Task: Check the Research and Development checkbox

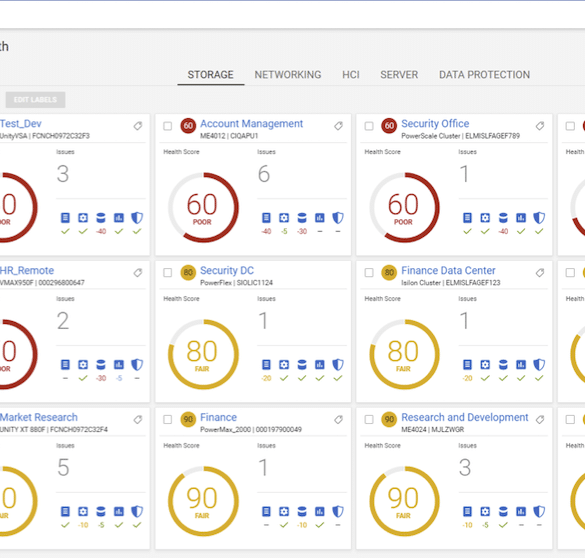Action: coord(369,420)
